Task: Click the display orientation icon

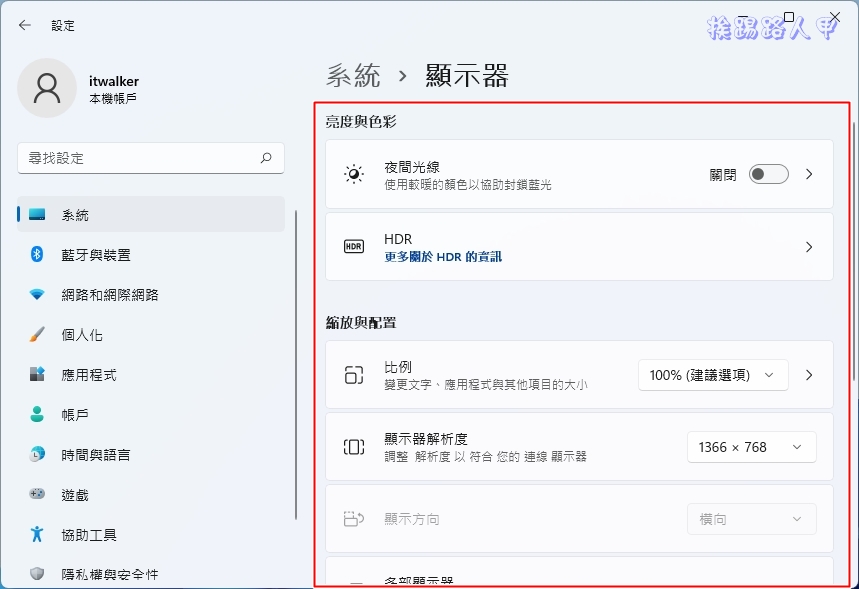Action: (354, 518)
